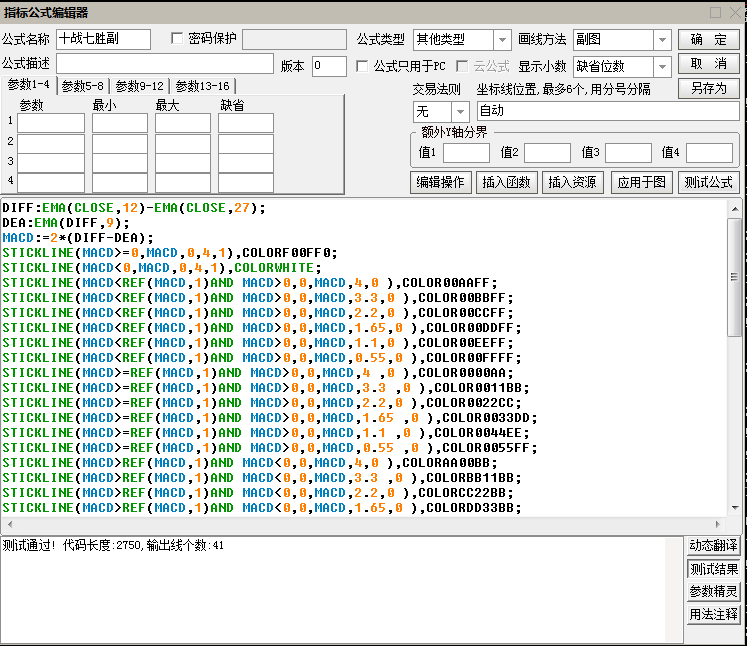This screenshot has height=646, width=747.
Task: Click code editor horizontal scroll-right arrow
Action: 718,524
